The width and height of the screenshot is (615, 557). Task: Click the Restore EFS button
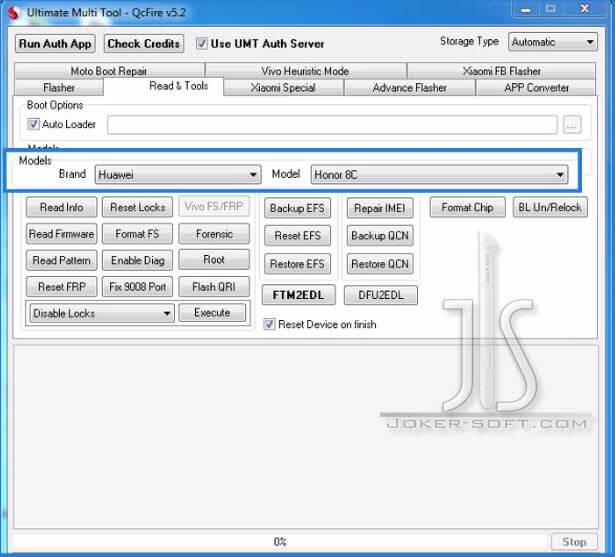297,264
